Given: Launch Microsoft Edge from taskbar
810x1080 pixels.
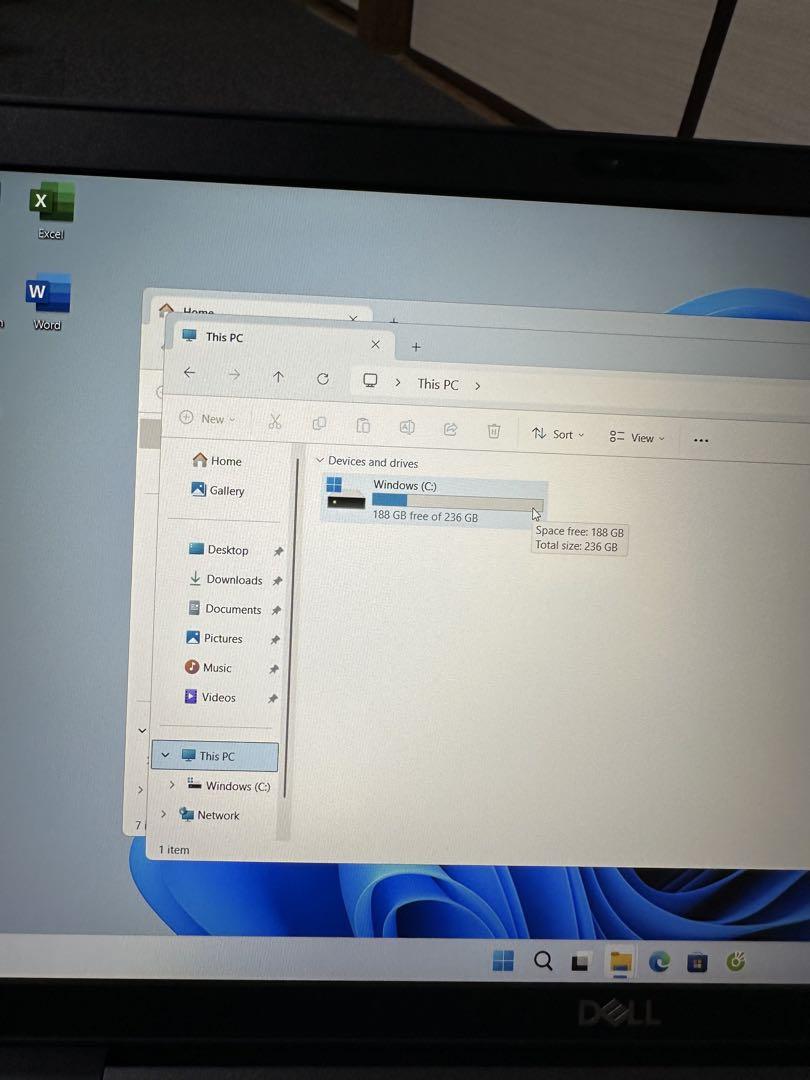Looking at the screenshot, I should click(x=659, y=962).
